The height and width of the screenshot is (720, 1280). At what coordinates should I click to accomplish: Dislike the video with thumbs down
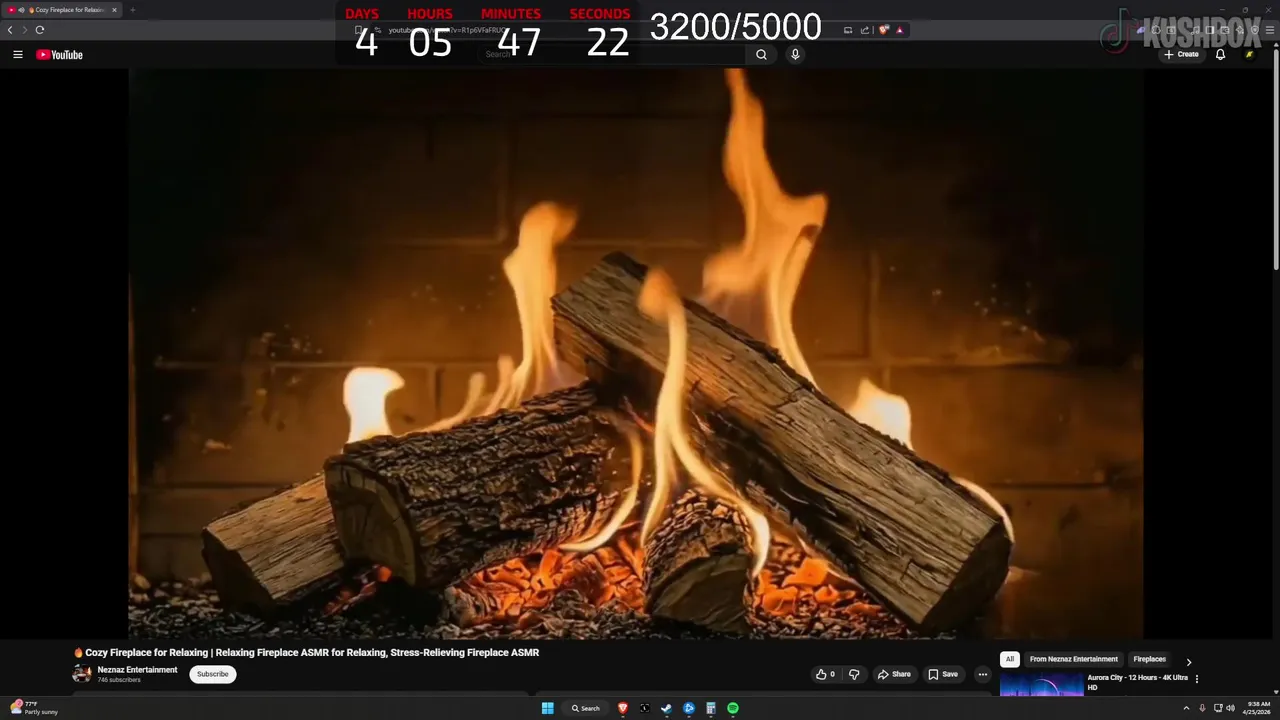click(854, 674)
